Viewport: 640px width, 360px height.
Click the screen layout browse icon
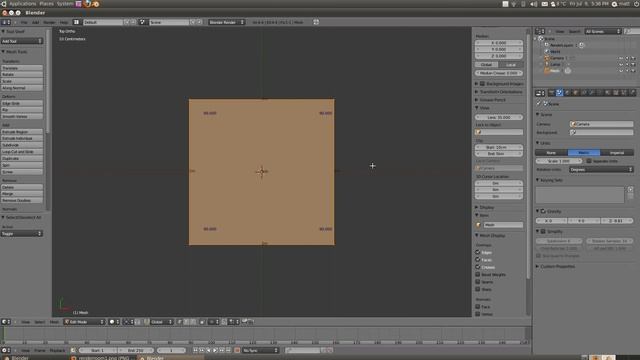point(76,22)
